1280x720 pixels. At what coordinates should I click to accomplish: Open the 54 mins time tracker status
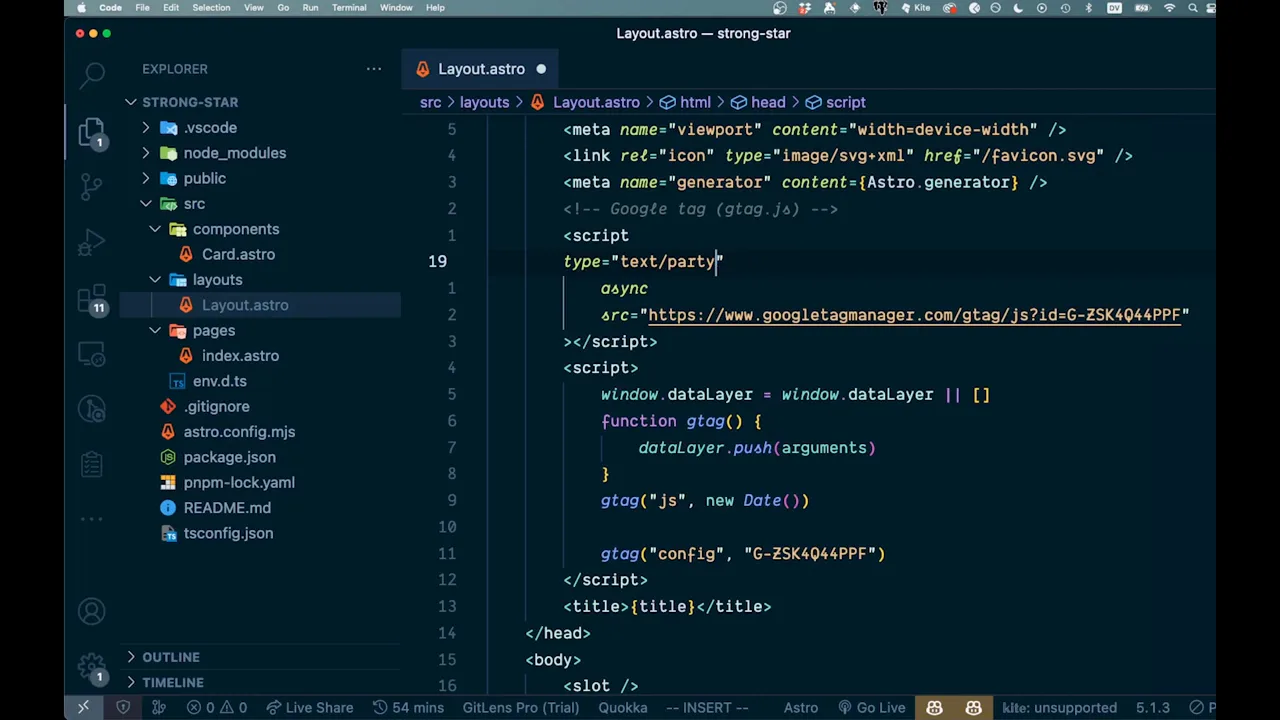(x=408, y=708)
